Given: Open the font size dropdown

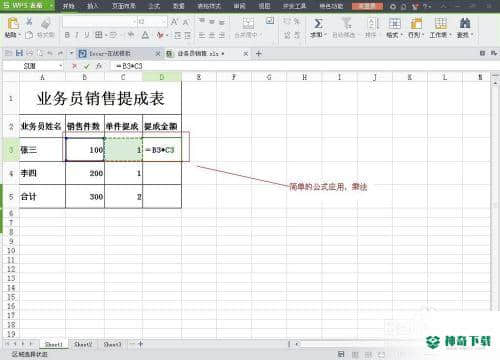Looking at the screenshot, I should pyautogui.click(x=163, y=22).
